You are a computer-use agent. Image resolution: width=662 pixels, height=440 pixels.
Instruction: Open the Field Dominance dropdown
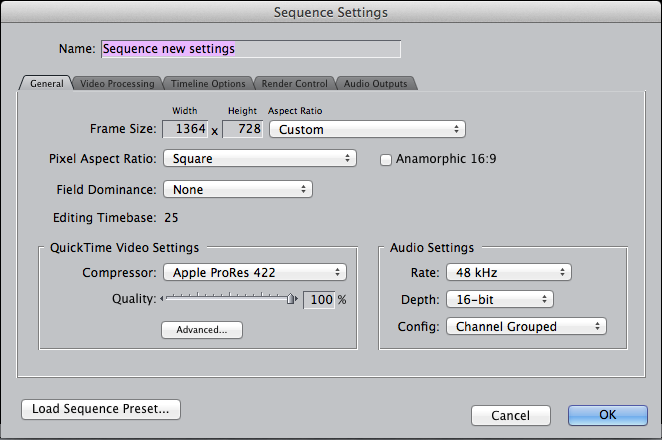[238, 189]
